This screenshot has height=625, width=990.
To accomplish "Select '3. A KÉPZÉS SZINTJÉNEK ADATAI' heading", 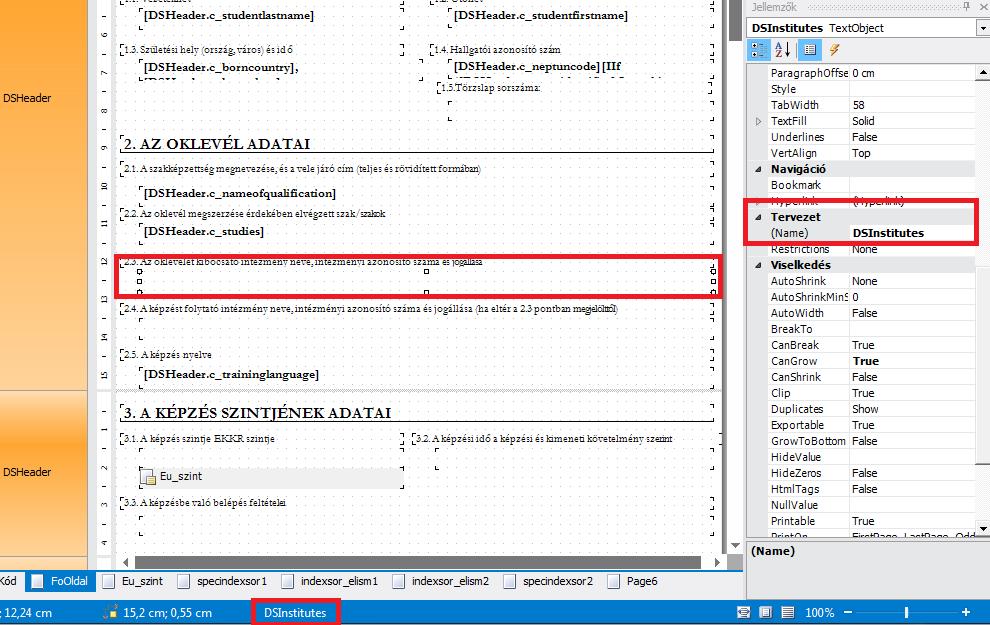I will (257, 413).
